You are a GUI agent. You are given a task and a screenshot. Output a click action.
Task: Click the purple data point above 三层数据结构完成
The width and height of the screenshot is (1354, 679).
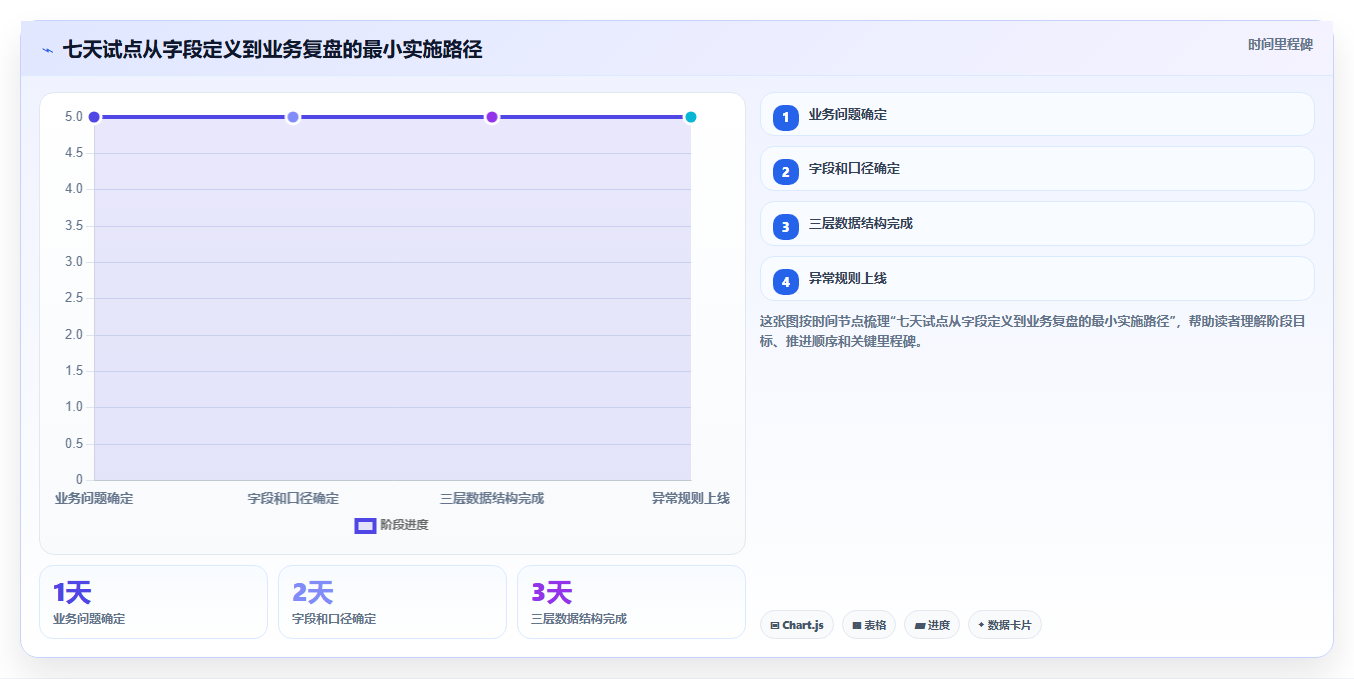click(492, 117)
